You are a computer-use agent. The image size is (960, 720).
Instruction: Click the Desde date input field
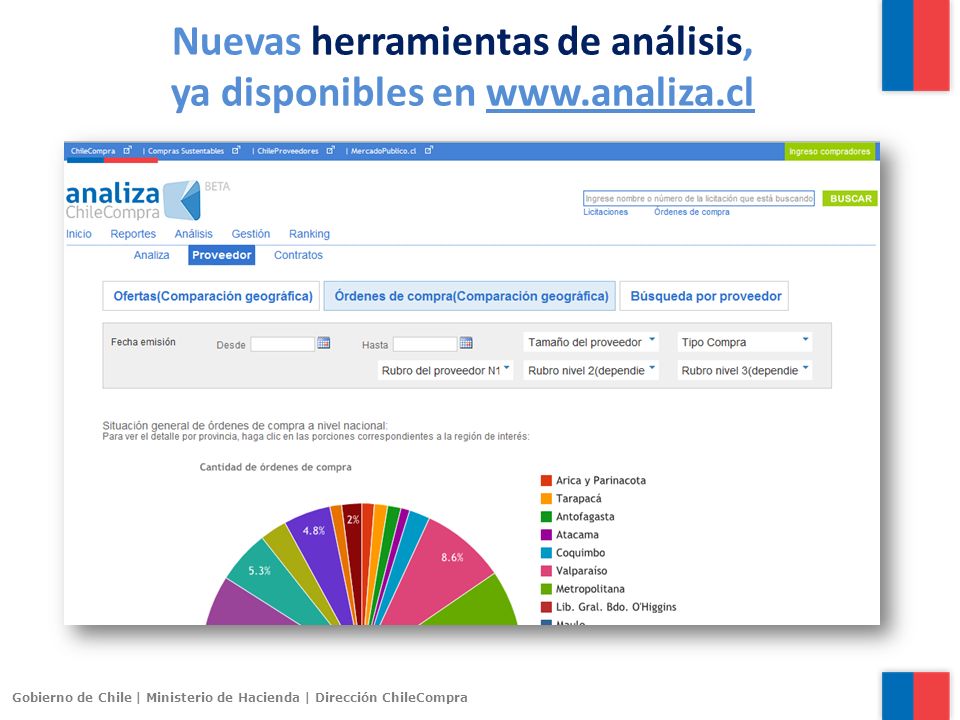click(x=282, y=344)
